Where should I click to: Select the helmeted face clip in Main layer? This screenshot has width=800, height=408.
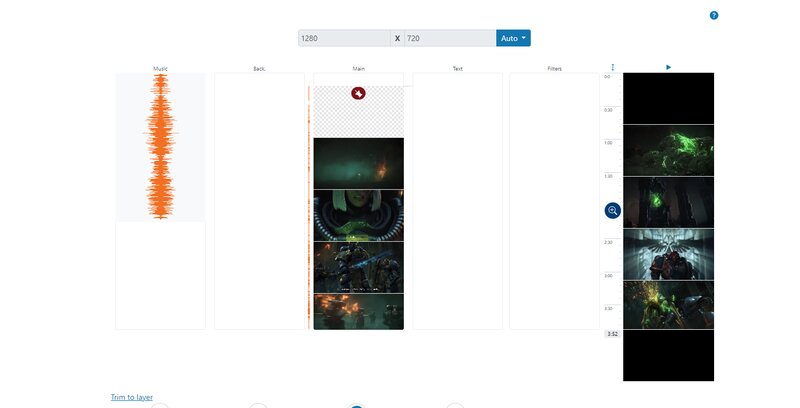358,216
